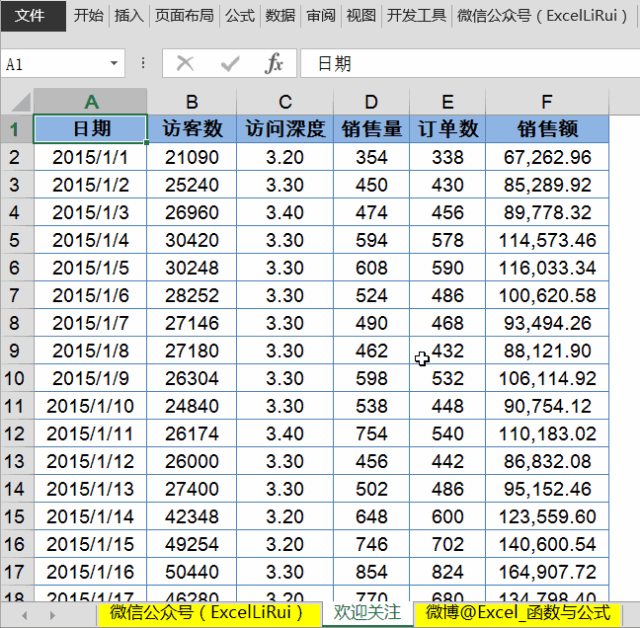The width and height of the screenshot is (640, 628).
Task: Click the order count cell 702
Action: coord(447,544)
